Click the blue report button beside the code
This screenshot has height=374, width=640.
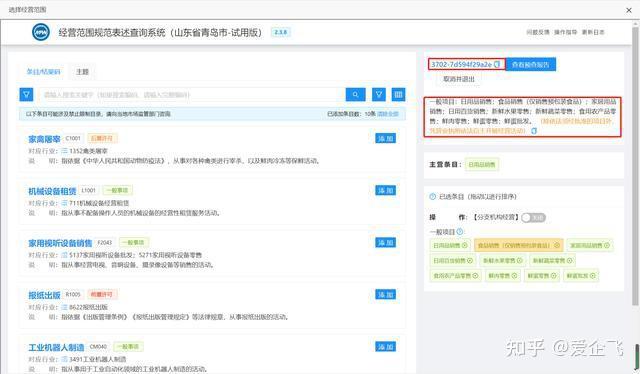coord(531,65)
